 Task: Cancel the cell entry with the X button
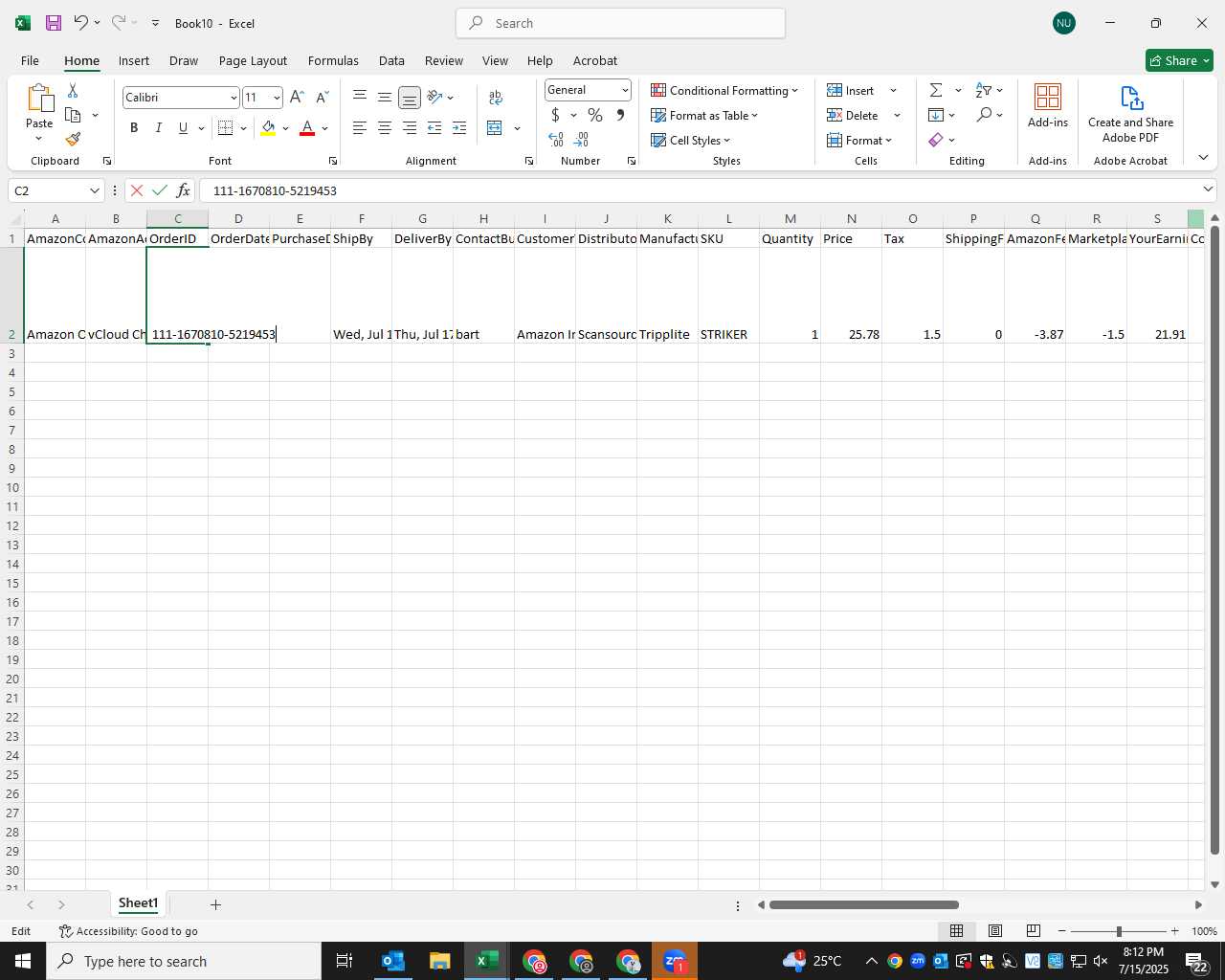[137, 190]
